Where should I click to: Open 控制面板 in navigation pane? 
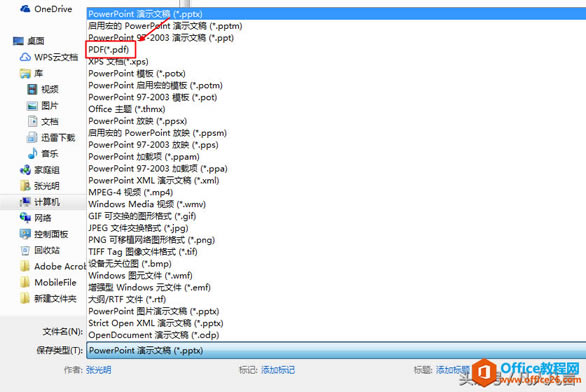click(51, 234)
